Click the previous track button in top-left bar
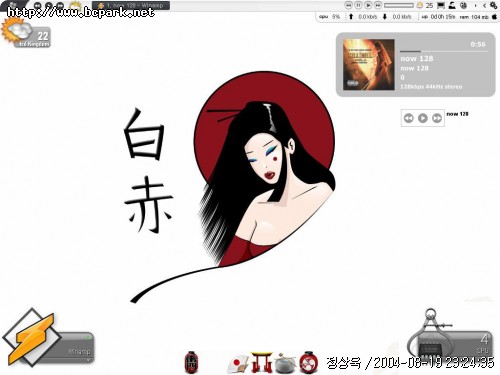This screenshot has width=500, height=375. (x=38, y=5)
